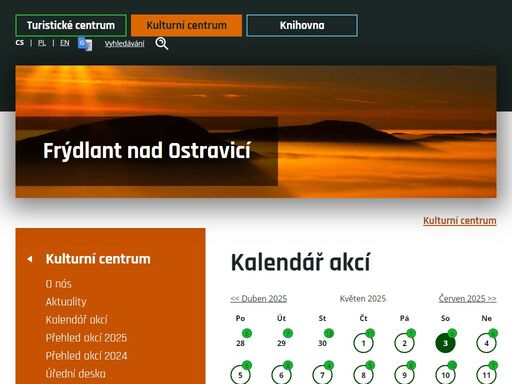Open the Google Translate icon
The width and height of the screenshot is (512, 384).
pyautogui.click(x=85, y=44)
